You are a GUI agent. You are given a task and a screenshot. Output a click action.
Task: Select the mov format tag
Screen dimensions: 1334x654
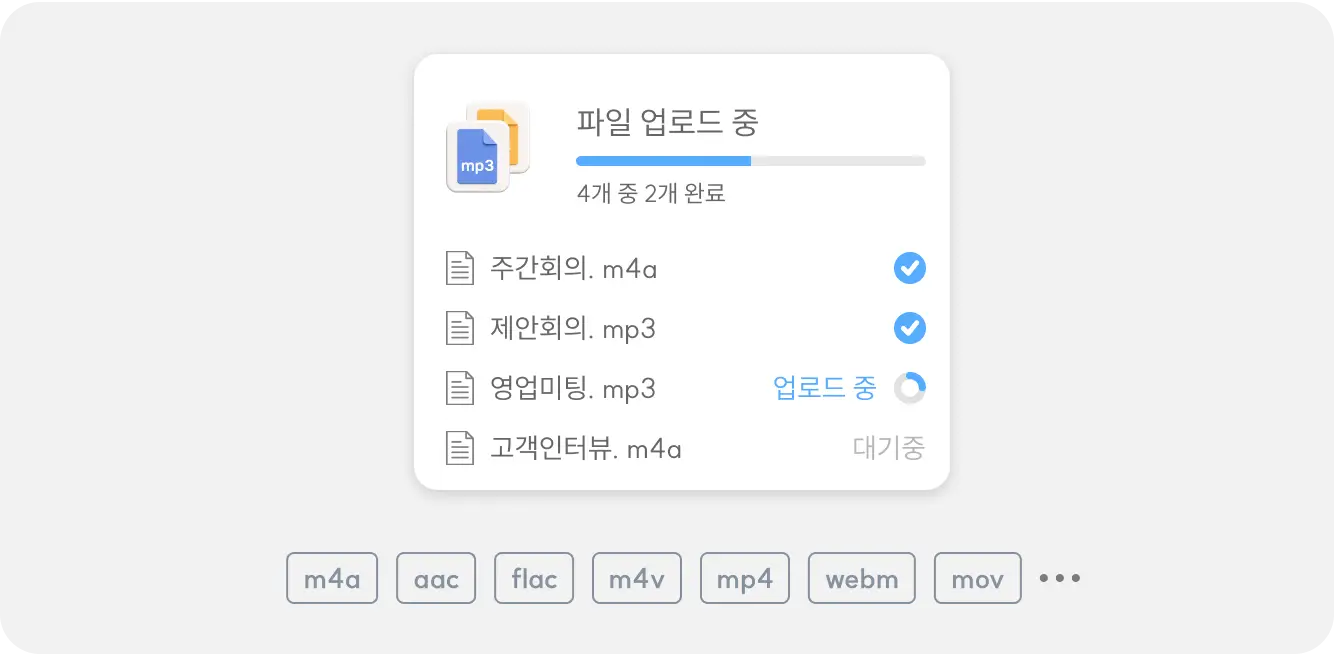tap(977, 578)
